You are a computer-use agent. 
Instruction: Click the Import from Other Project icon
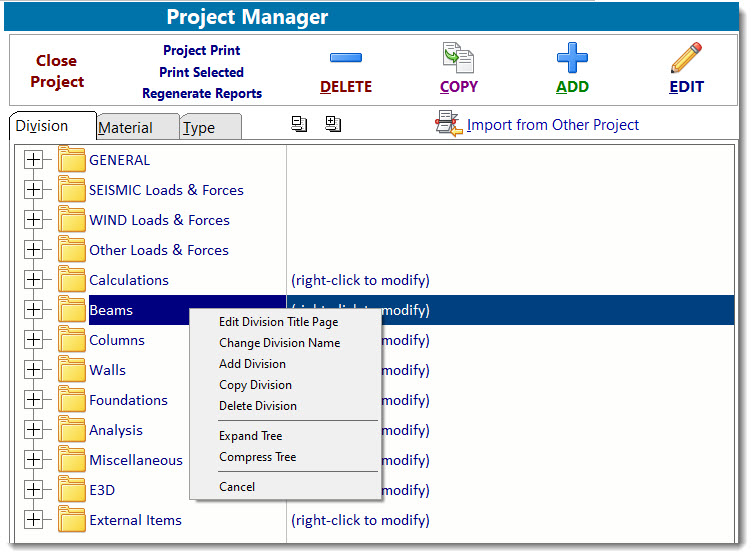(x=447, y=124)
